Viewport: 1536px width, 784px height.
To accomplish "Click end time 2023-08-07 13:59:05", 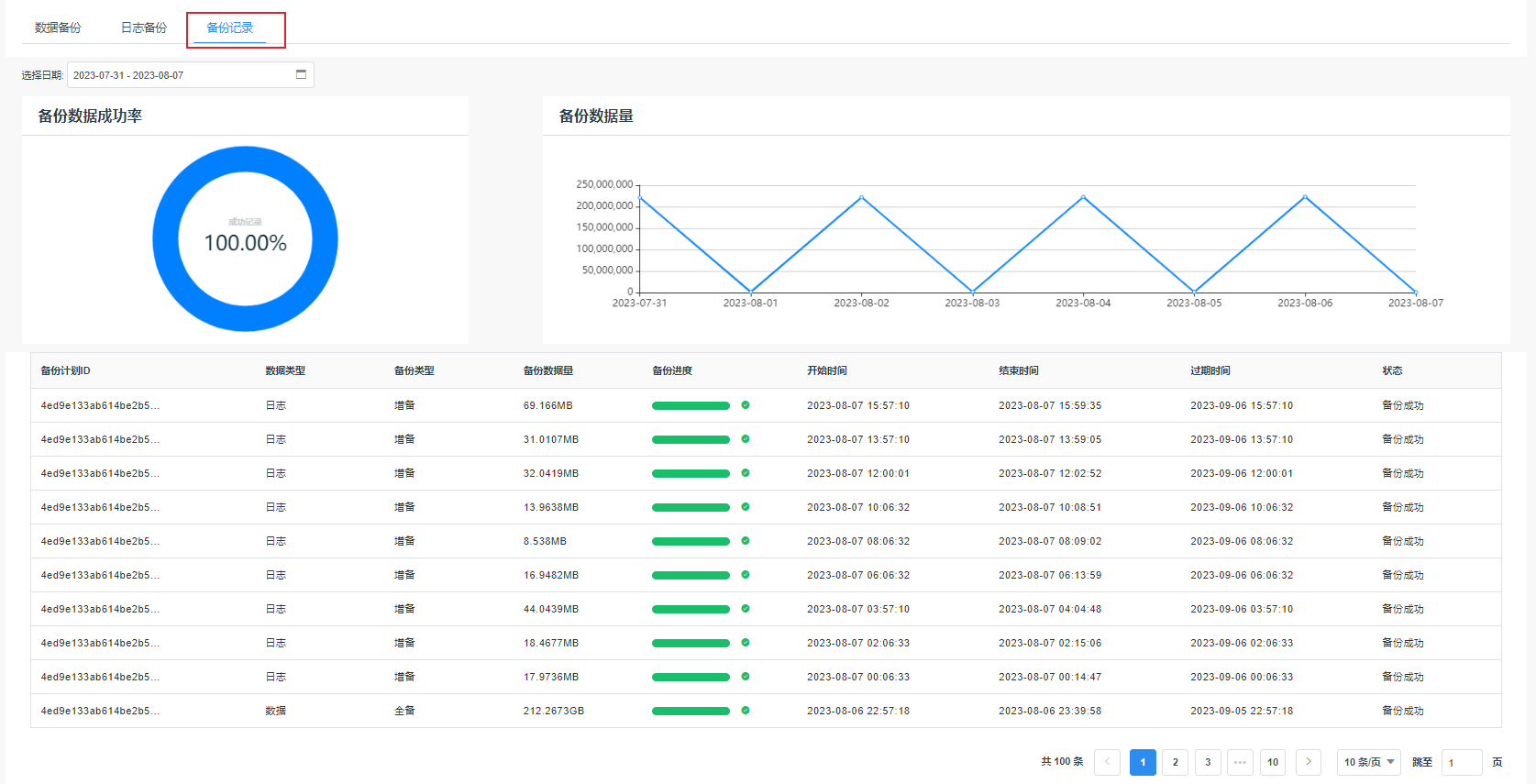I will 1050,439.
